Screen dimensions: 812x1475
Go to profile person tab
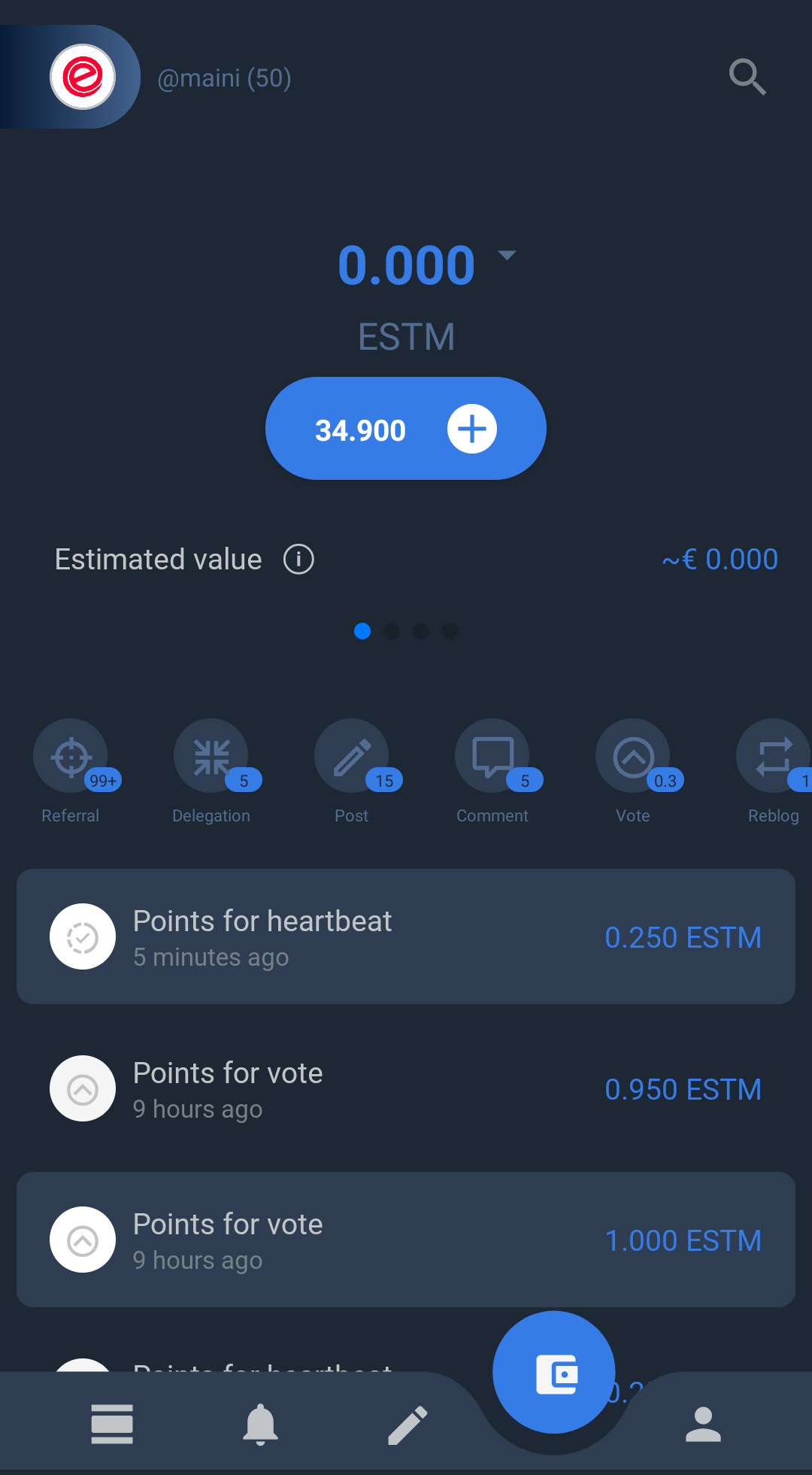tap(703, 1424)
